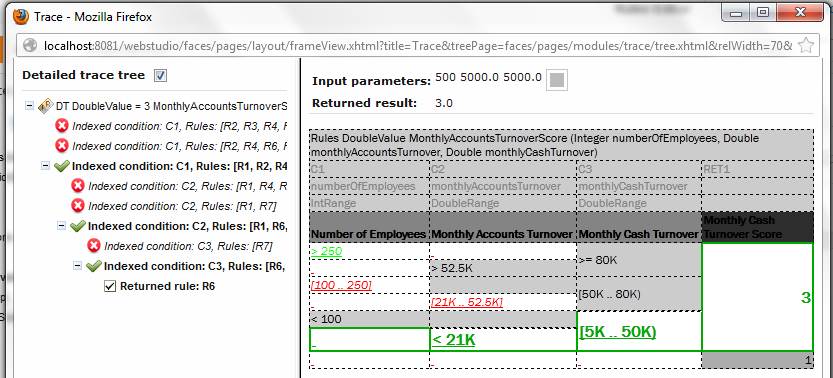Select failed row Indexed condition C2 Rules [R1, R4, R
833x378 pixels.
click(188, 186)
